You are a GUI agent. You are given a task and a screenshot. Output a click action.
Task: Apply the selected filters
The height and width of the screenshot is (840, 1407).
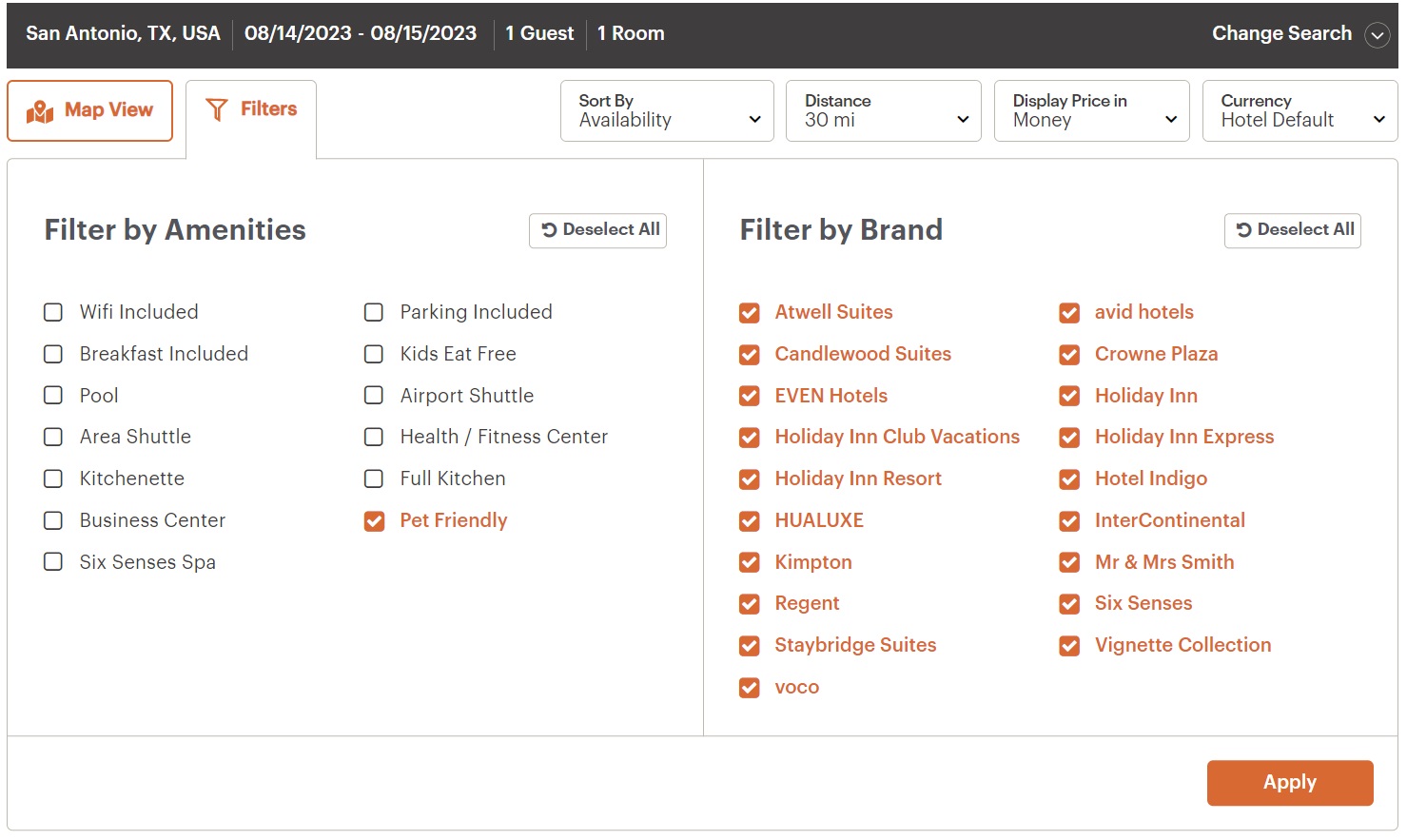1289,783
